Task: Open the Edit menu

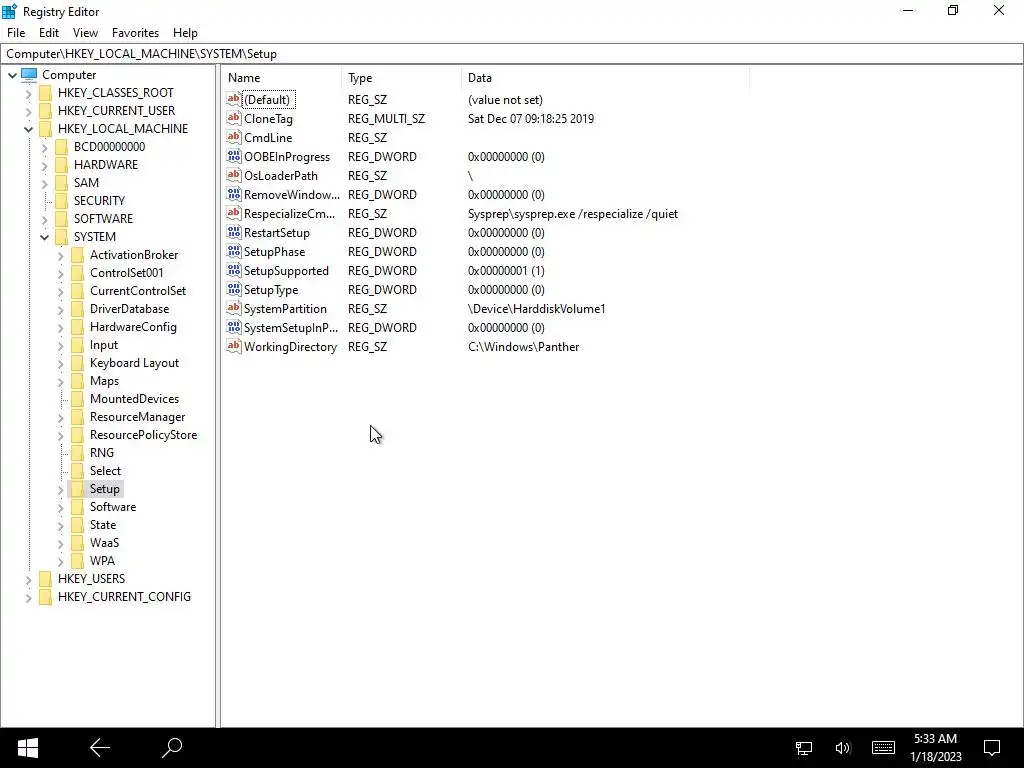Action: (49, 33)
